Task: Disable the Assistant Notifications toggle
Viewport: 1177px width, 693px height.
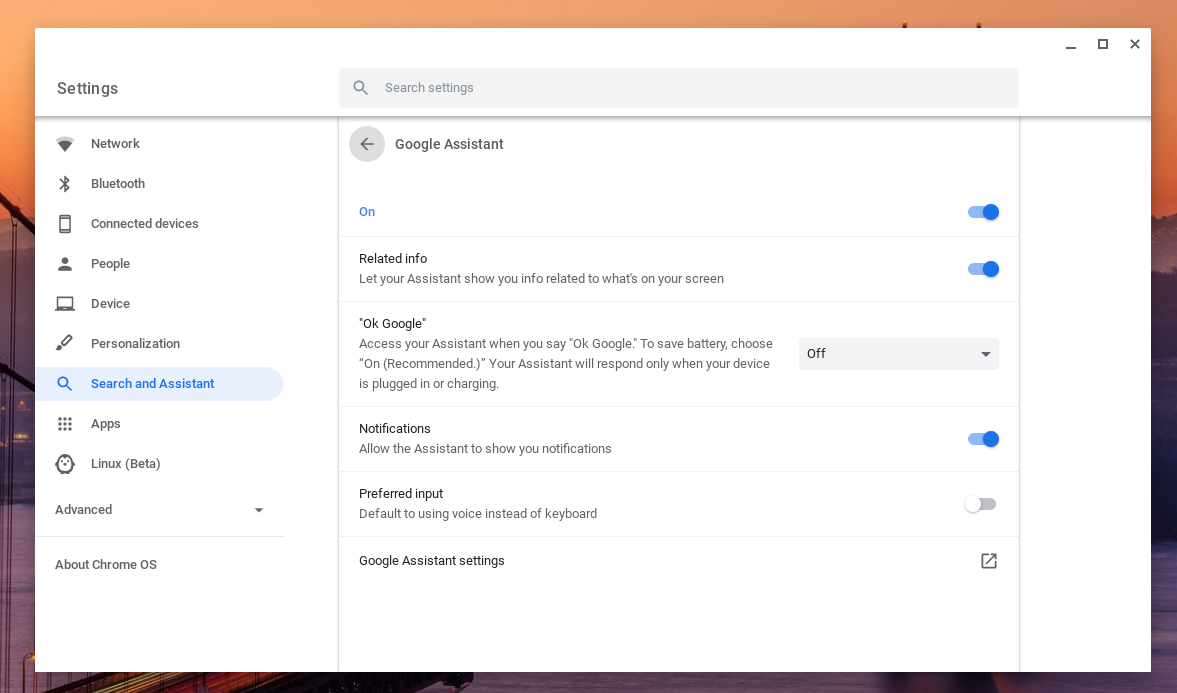Action: click(983, 439)
